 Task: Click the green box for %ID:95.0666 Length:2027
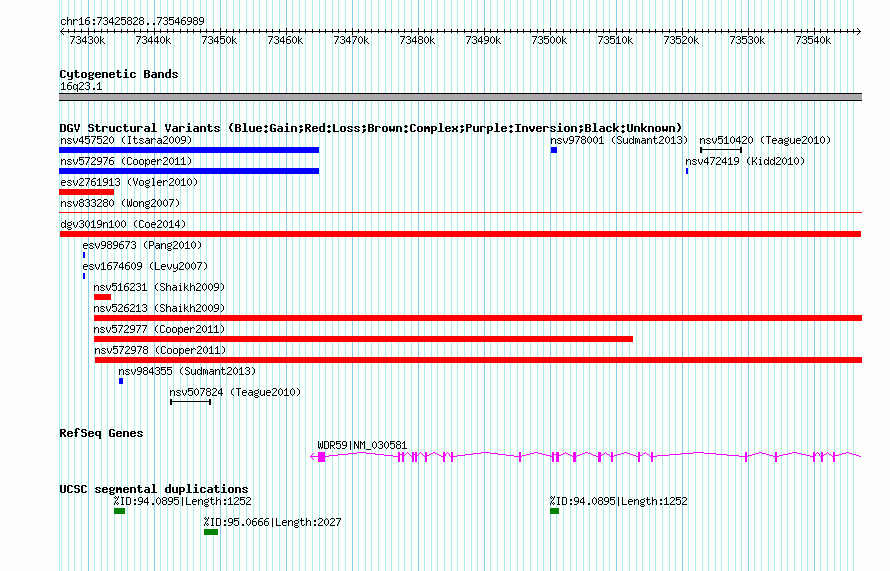211,532
